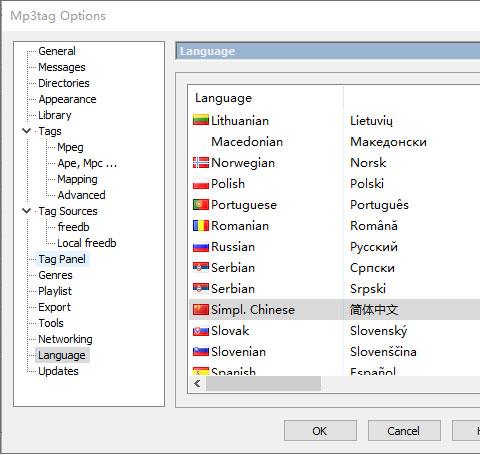480x454 pixels.
Task: Click the Norwegian flag icon
Action: [x=201, y=163]
